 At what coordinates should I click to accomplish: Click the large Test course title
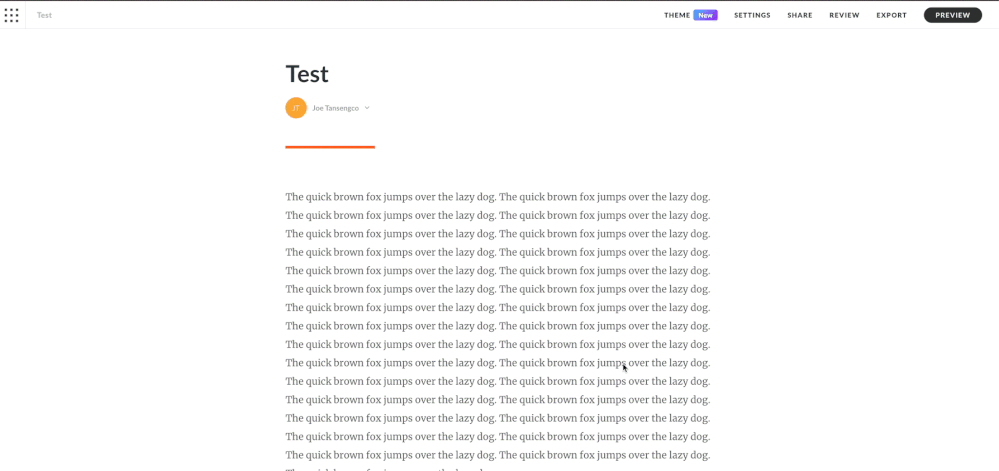tap(307, 74)
